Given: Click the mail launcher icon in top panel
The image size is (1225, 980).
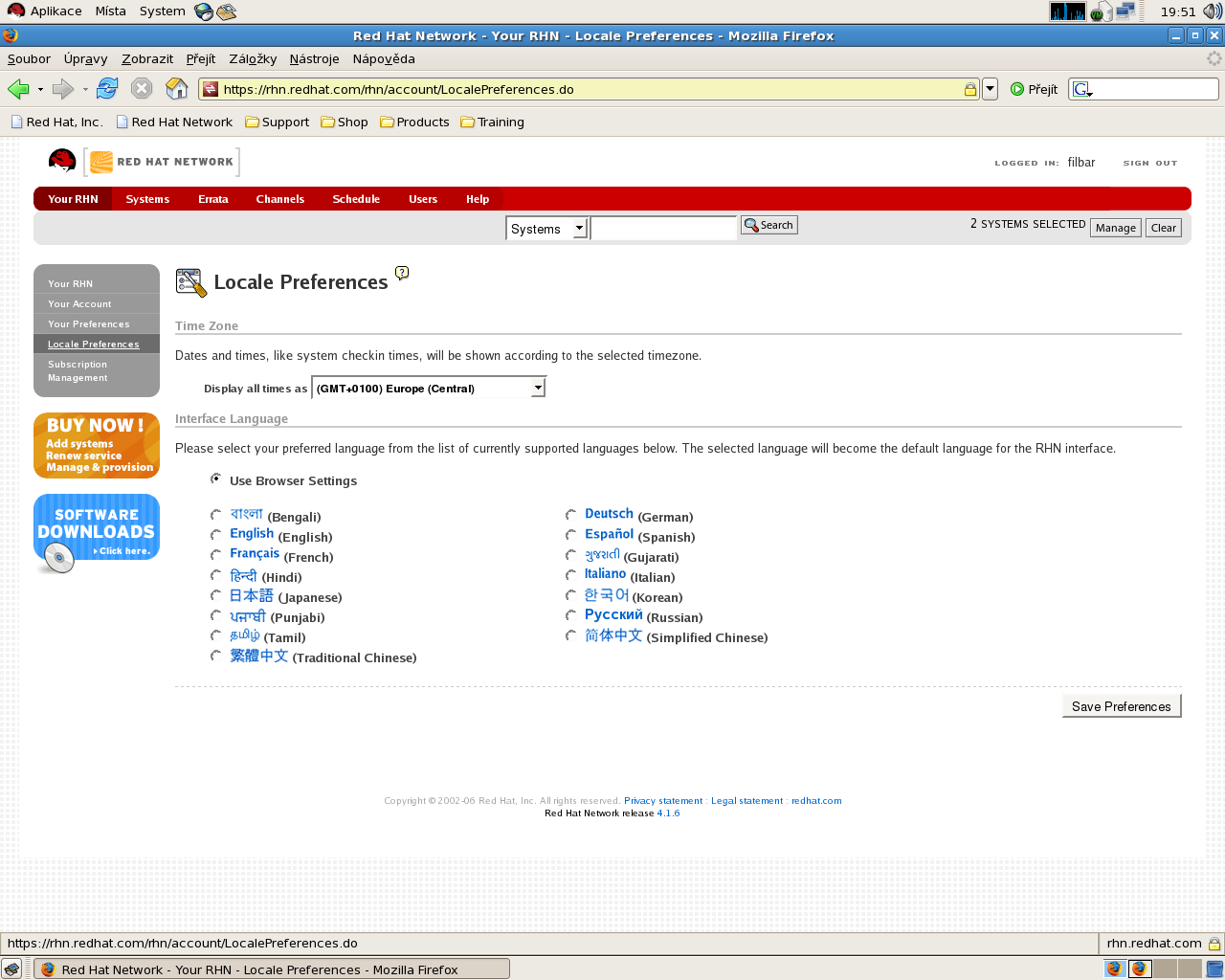Looking at the screenshot, I should pos(227,11).
